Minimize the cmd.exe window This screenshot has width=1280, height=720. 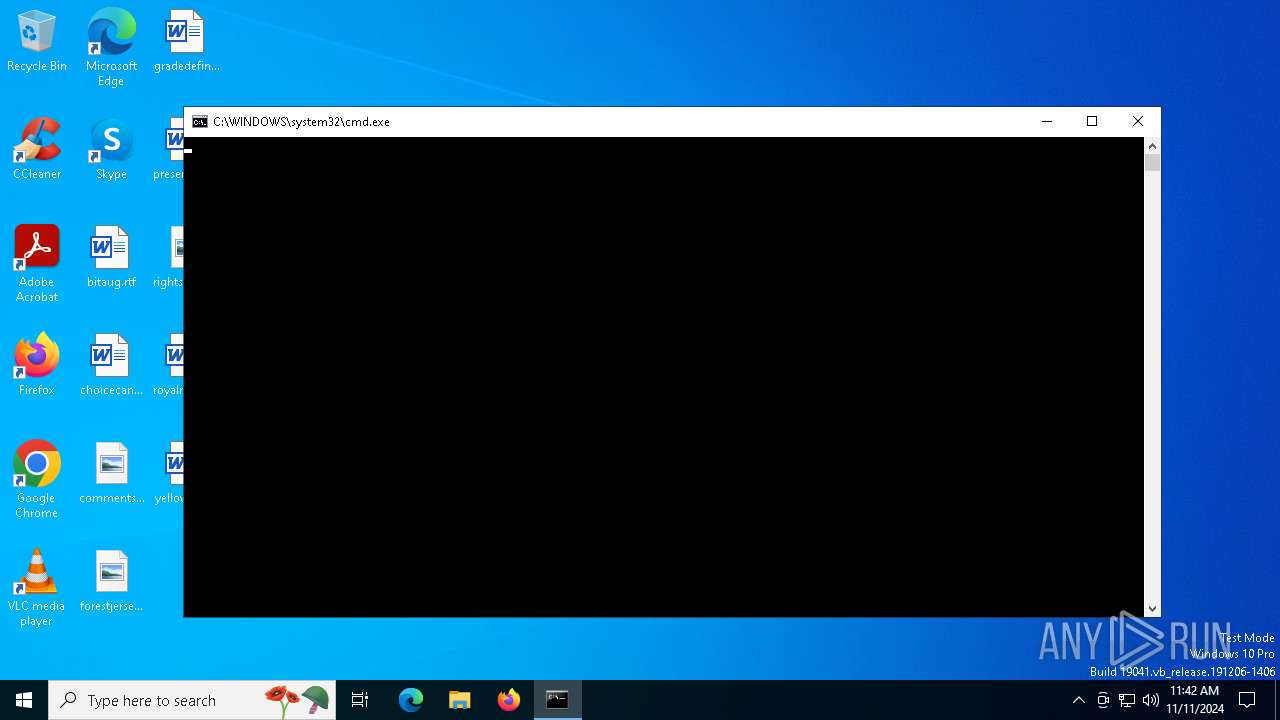(1047, 122)
